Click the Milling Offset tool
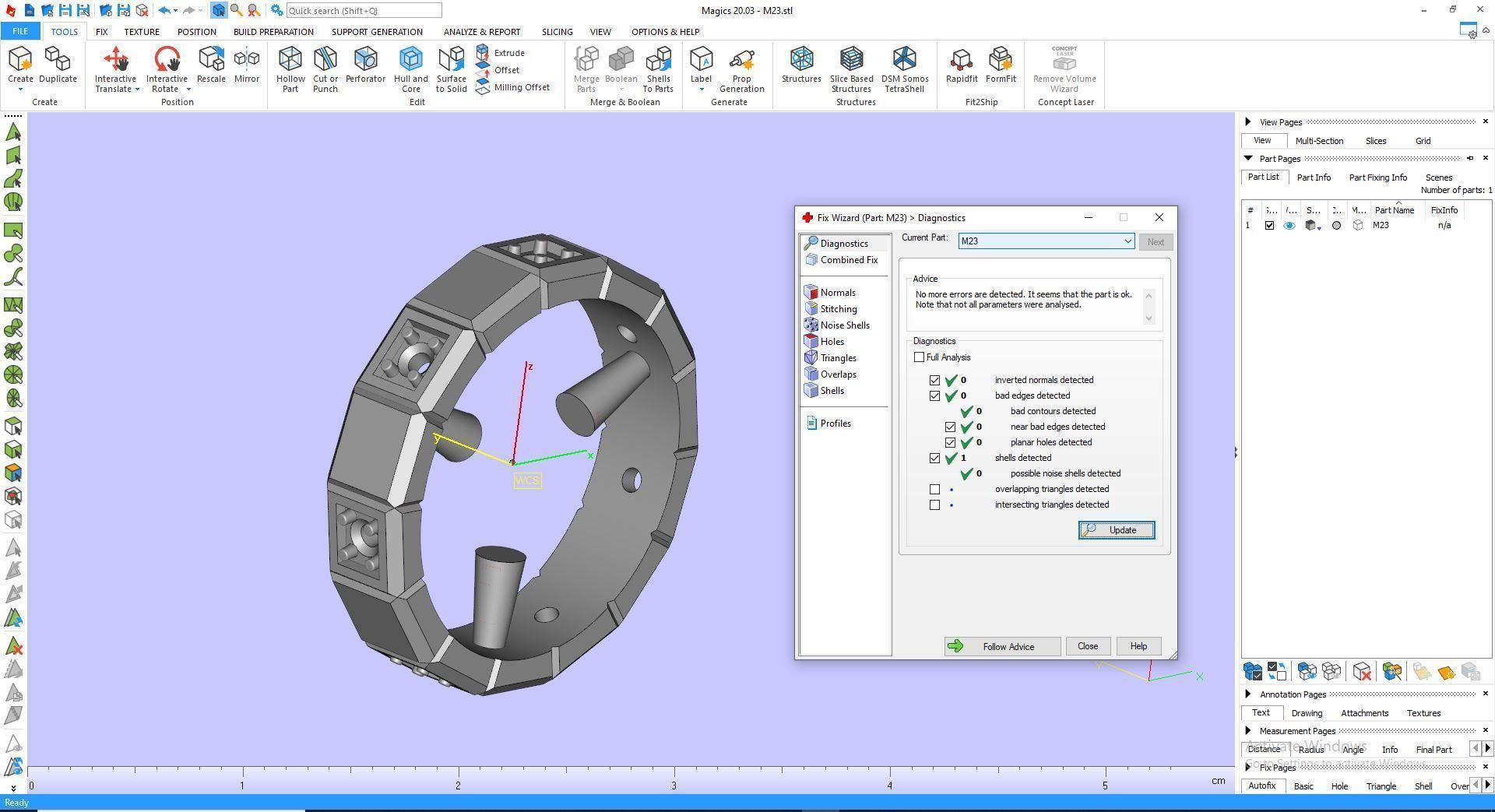Image resolution: width=1495 pixels, height=812 pixels. click(x=512, y=87)
